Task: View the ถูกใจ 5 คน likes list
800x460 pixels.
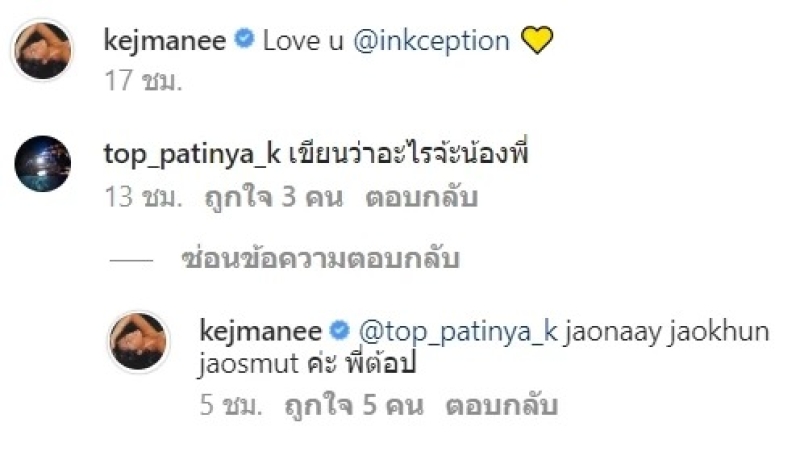Action: click(353, 407)
